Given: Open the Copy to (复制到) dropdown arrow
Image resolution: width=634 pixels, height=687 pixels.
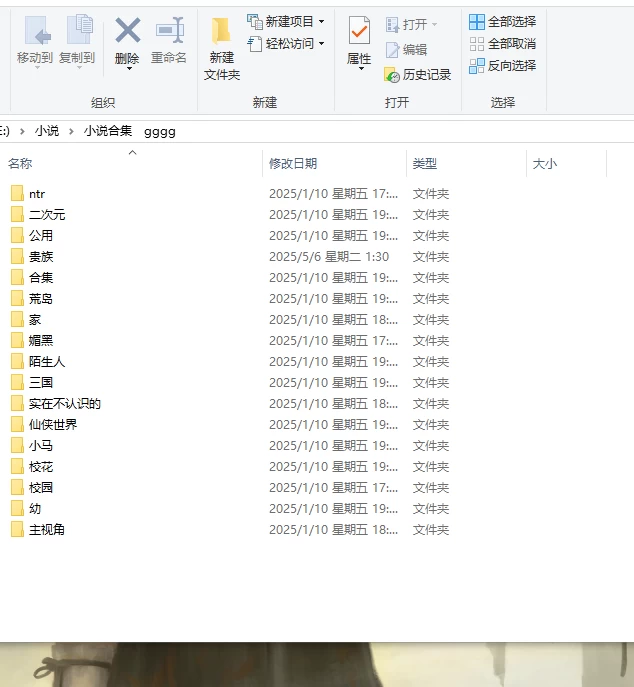Looking at the screenshot, I should (79, 68).
